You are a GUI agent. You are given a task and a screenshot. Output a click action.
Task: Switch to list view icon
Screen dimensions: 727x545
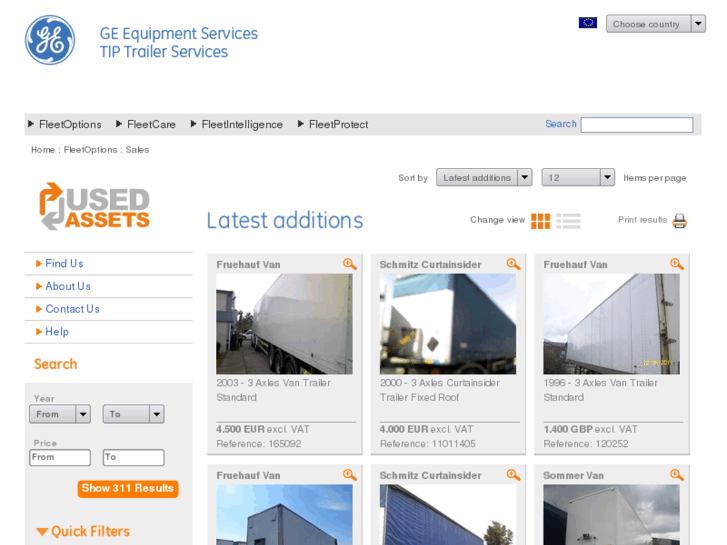click(568, 221)
